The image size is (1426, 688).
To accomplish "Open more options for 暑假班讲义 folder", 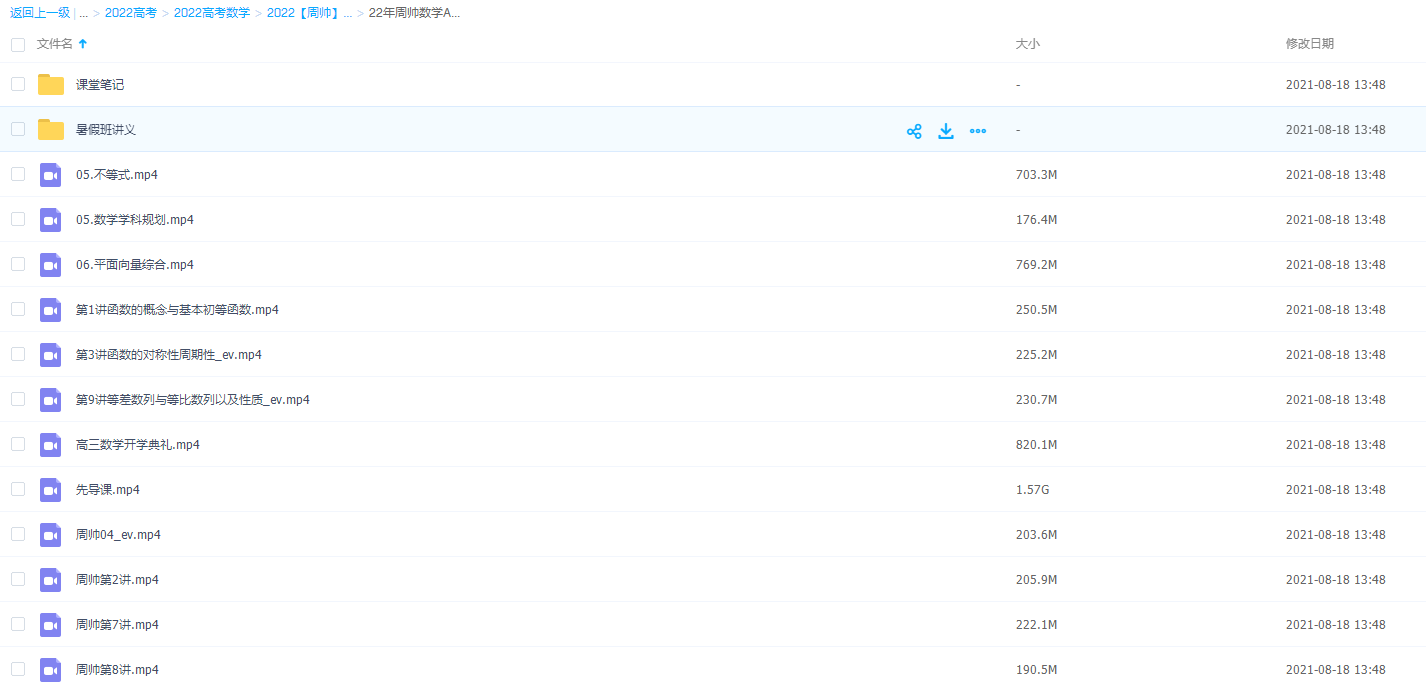I will (x=978, y=131).
